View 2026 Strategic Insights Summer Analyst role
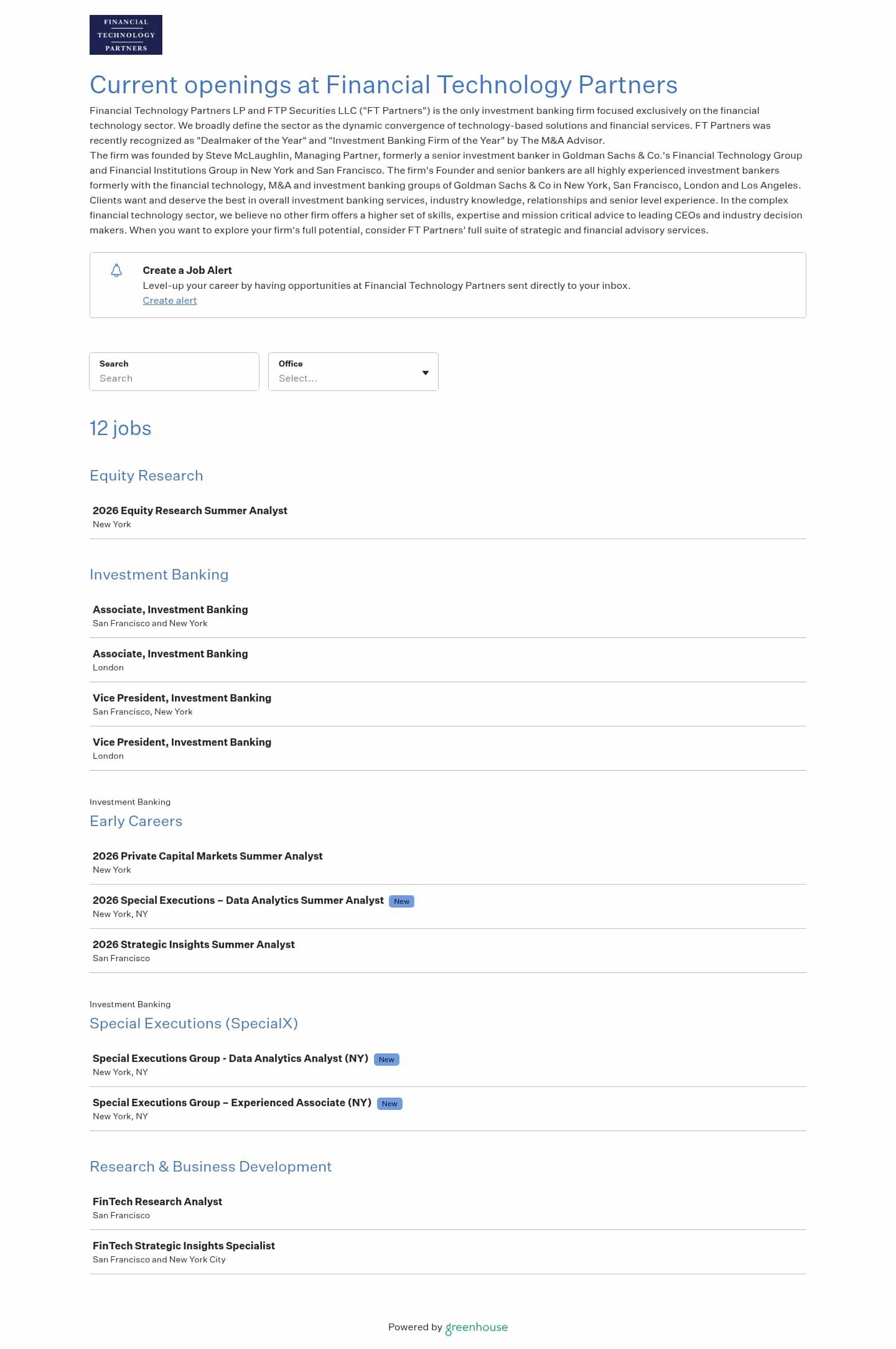 click(x=194, y=944)
